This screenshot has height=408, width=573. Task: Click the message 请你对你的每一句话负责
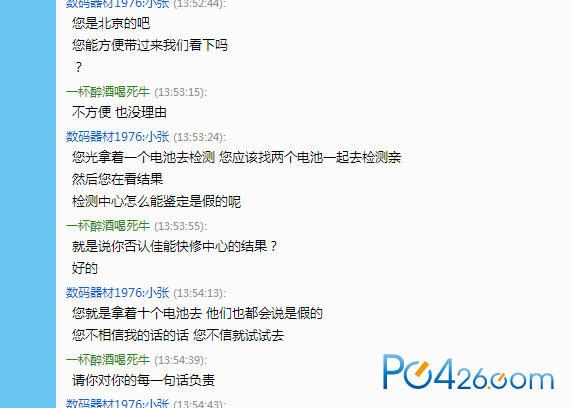[143, 381]
